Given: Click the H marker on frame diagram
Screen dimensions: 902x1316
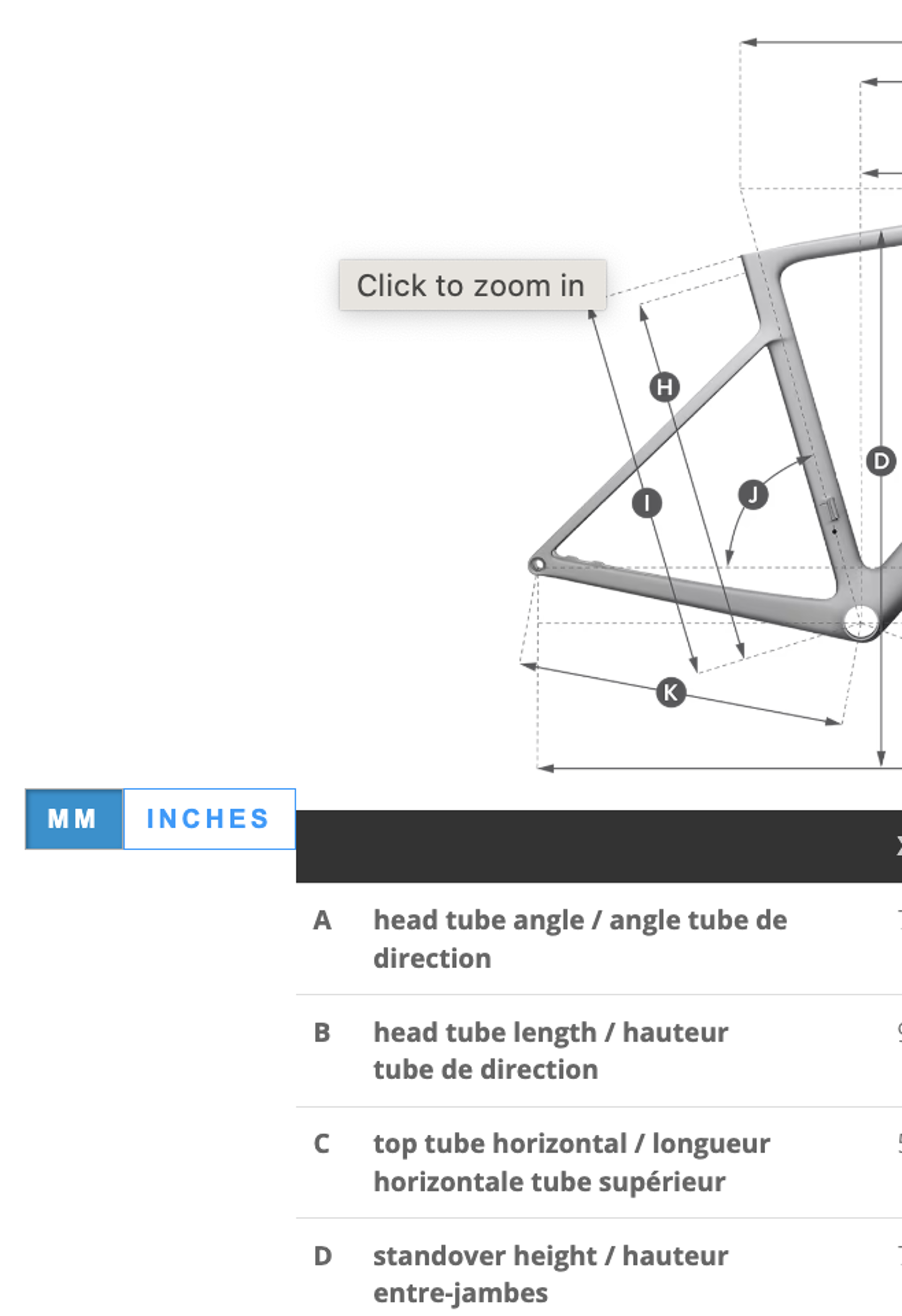Looking at the screenshot, I should [x=664, y=387].
